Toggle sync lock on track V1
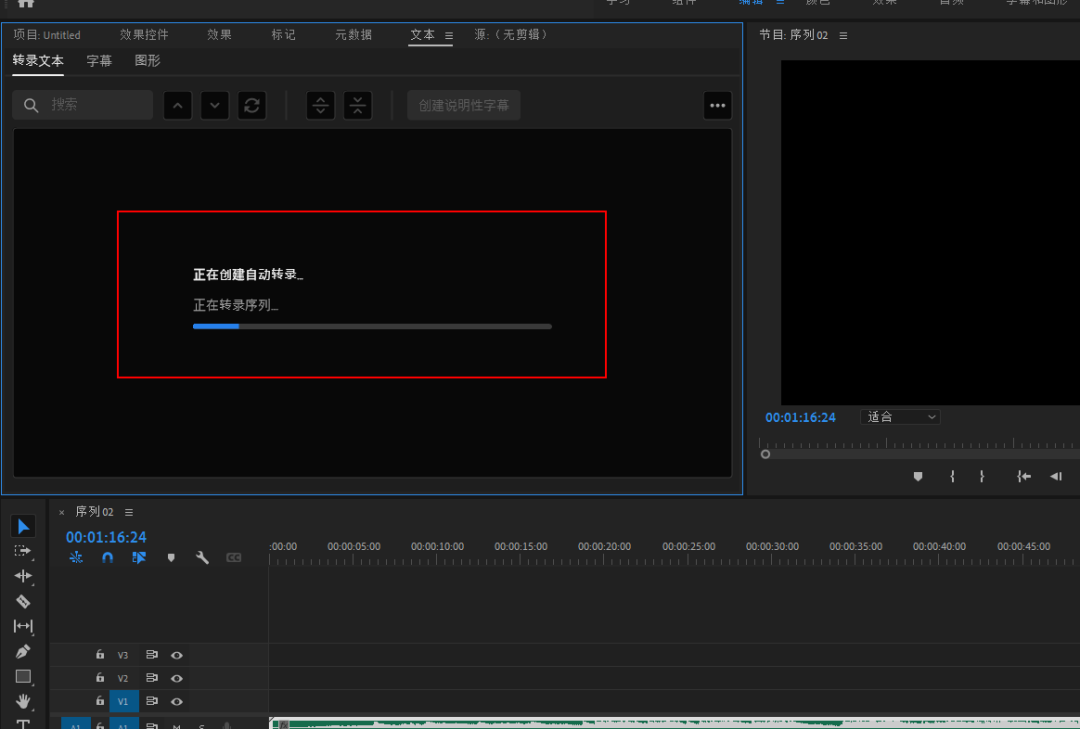The height and width of the screenshot is (729, 1080). [152, 701]
